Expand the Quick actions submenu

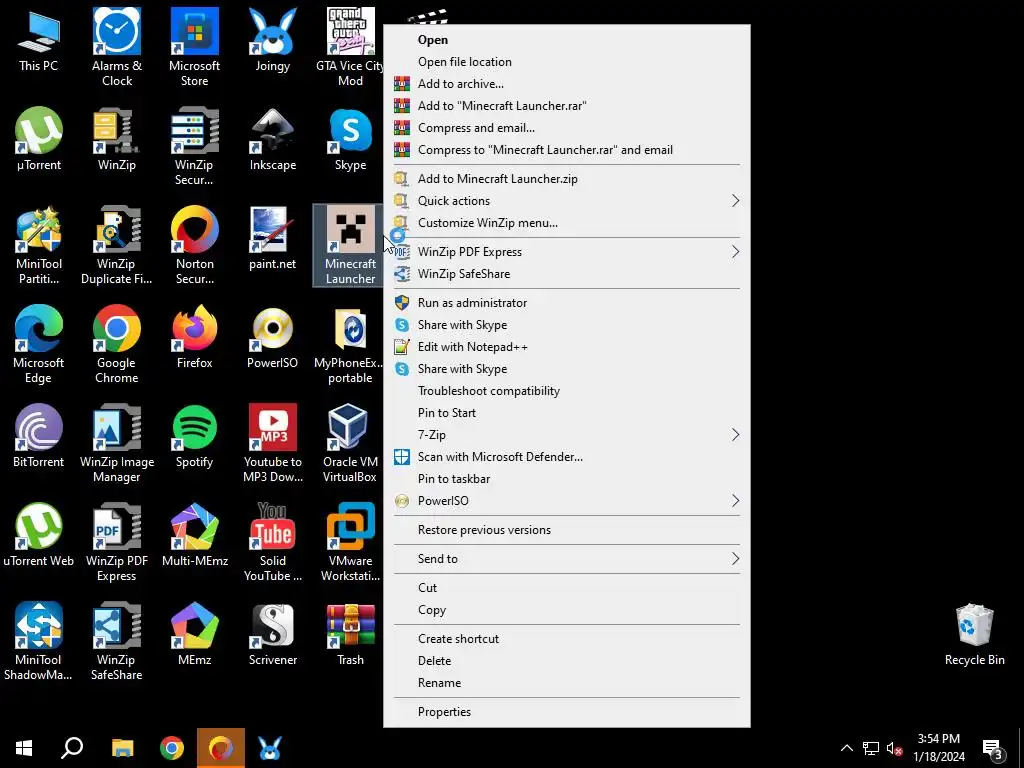pos(567,200)
